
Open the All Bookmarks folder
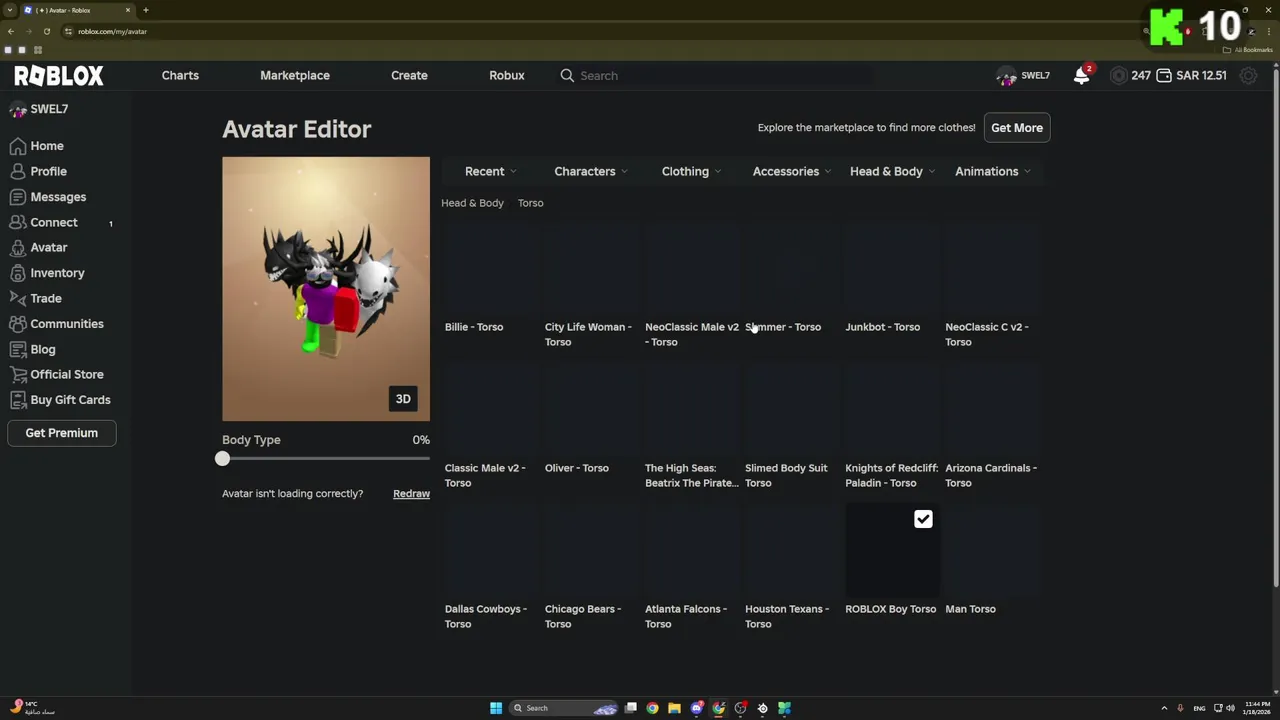coord(1246,50)
